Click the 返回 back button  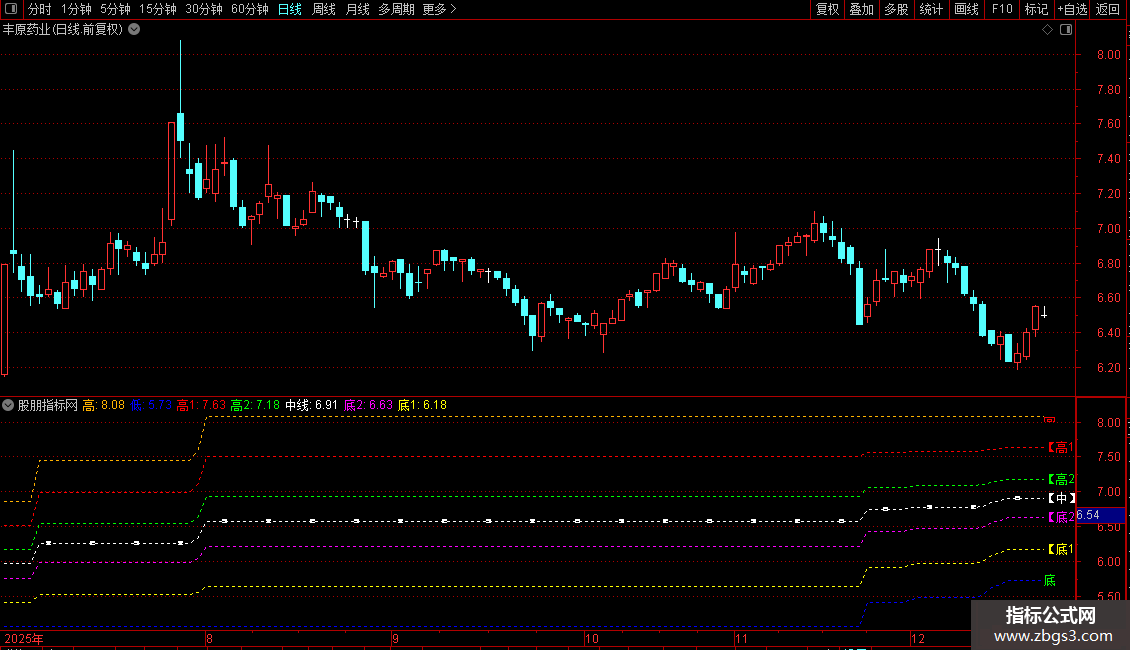[1108, 9]
